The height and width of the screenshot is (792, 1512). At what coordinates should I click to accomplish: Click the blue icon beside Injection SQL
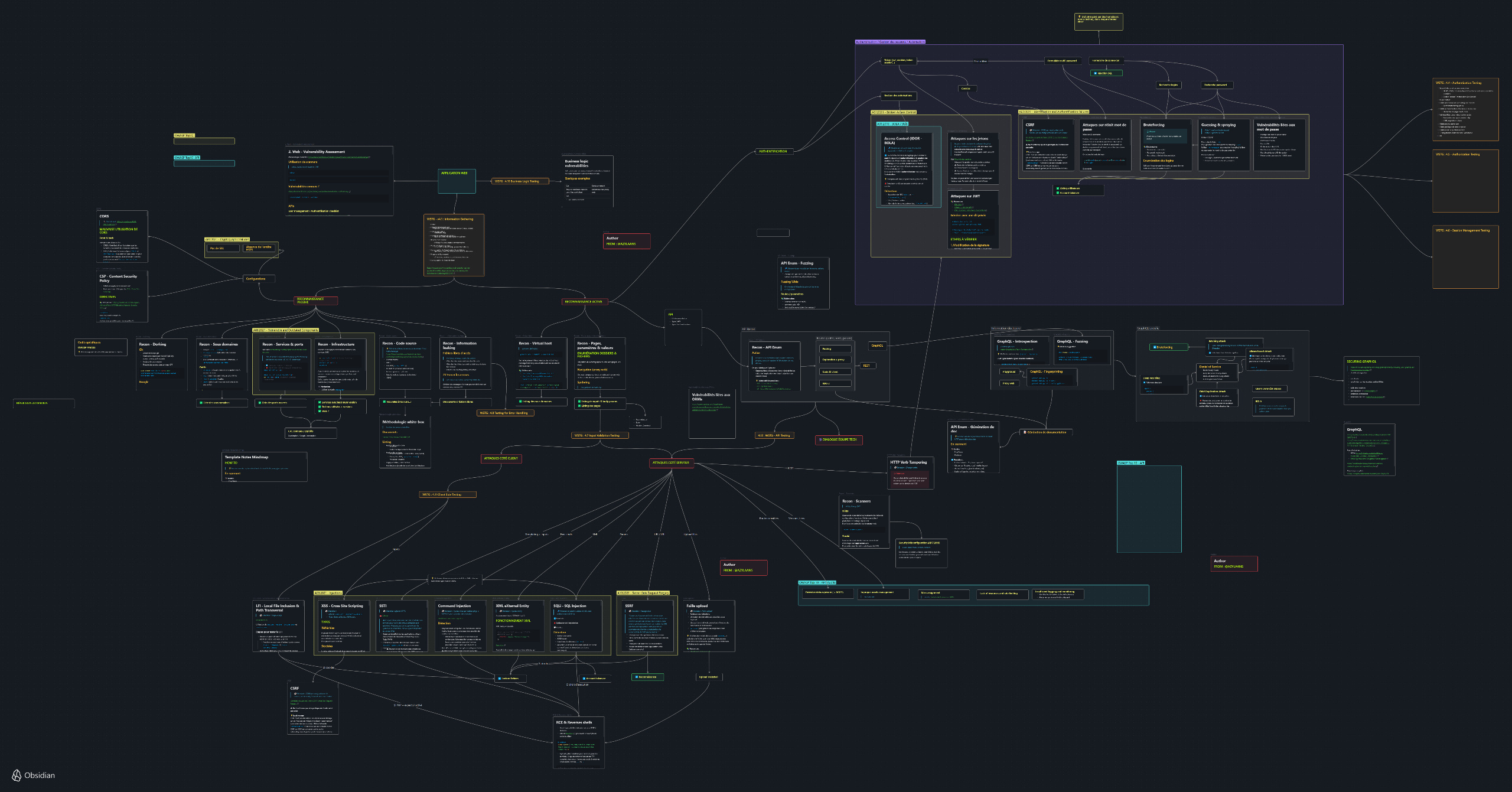coord(1095,73)
